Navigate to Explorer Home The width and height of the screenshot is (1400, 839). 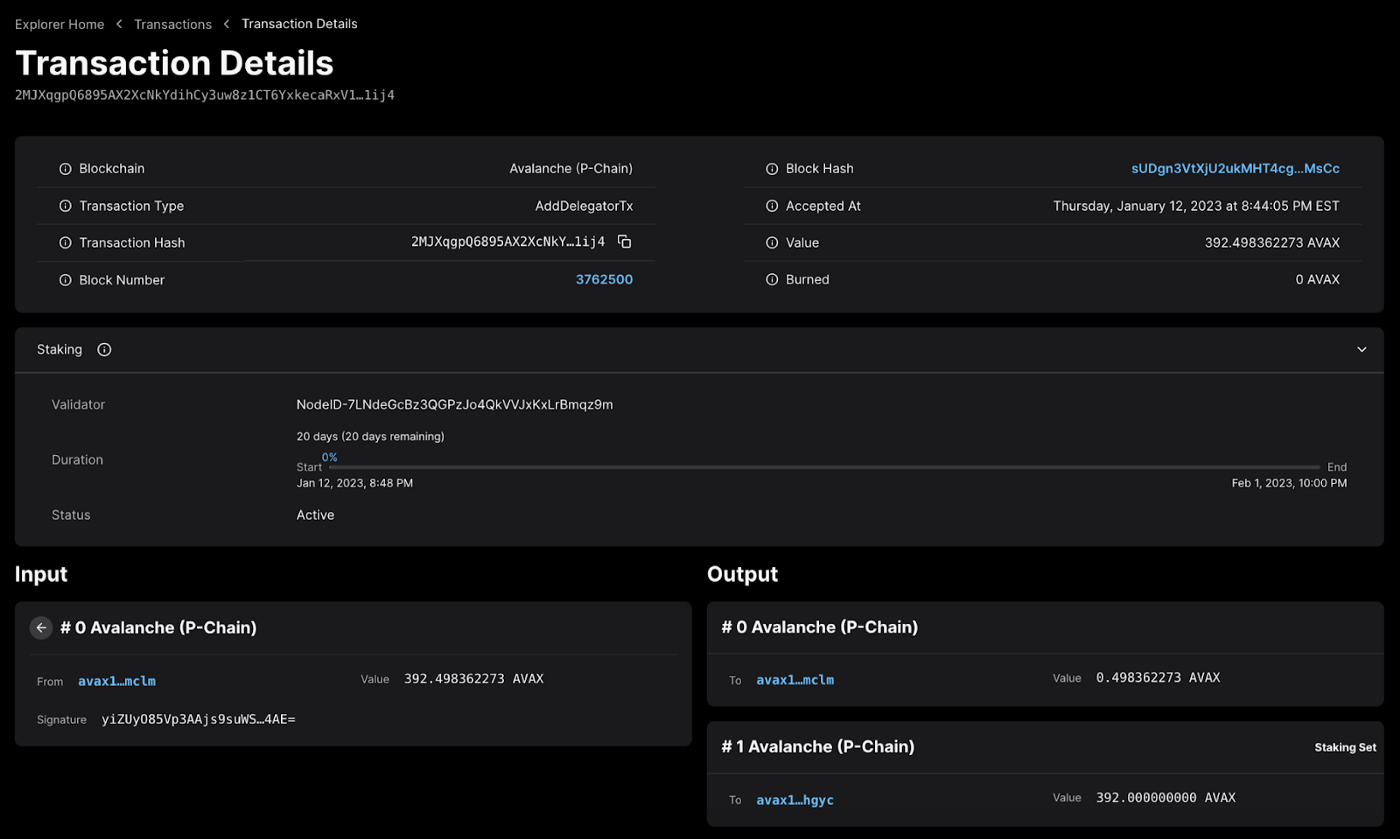[59, 23]
